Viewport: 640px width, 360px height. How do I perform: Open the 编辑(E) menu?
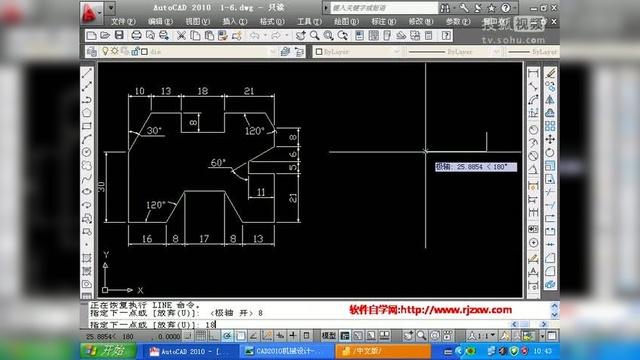tap(160, 21)
